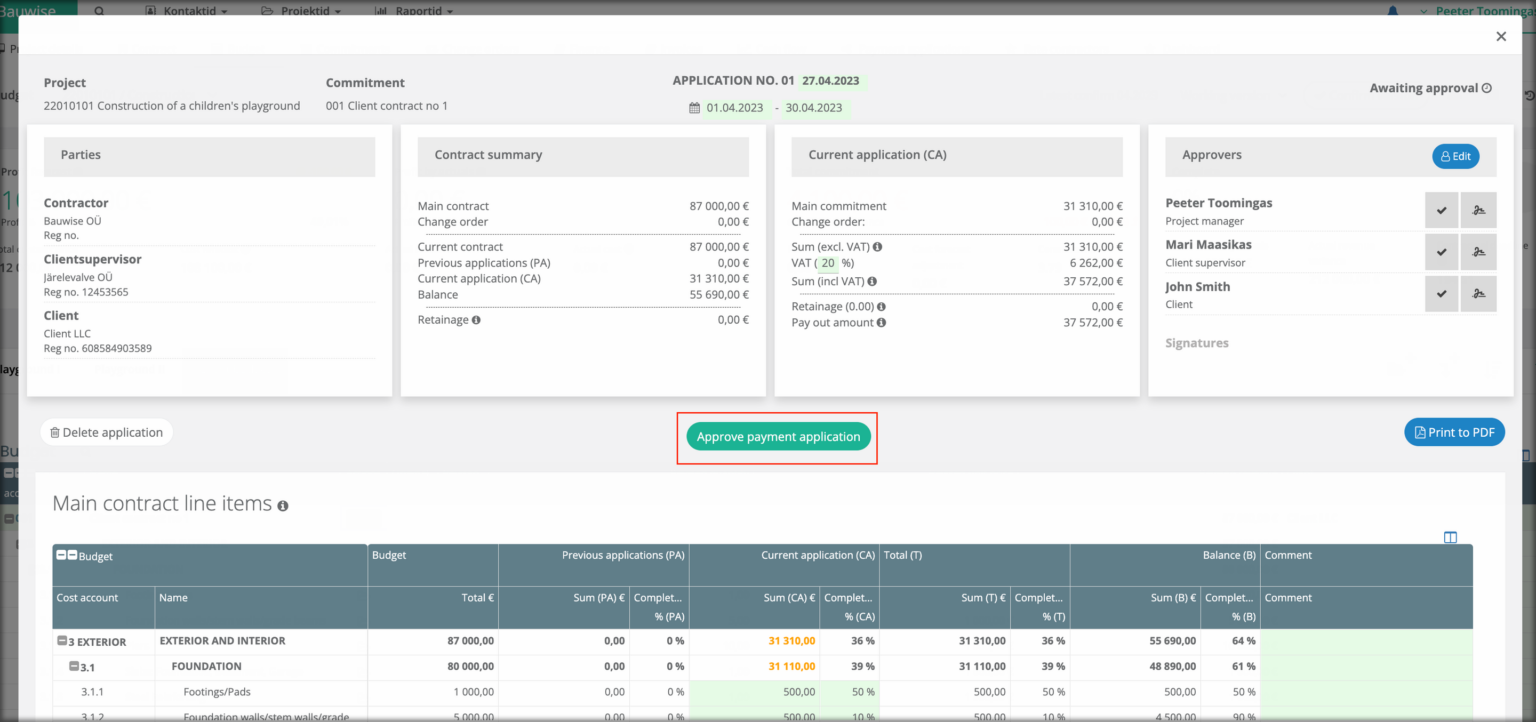This screenshot has height=722, width=1536.
Task: Open the column layout icon above the table
Action: tap(1451, 537)
